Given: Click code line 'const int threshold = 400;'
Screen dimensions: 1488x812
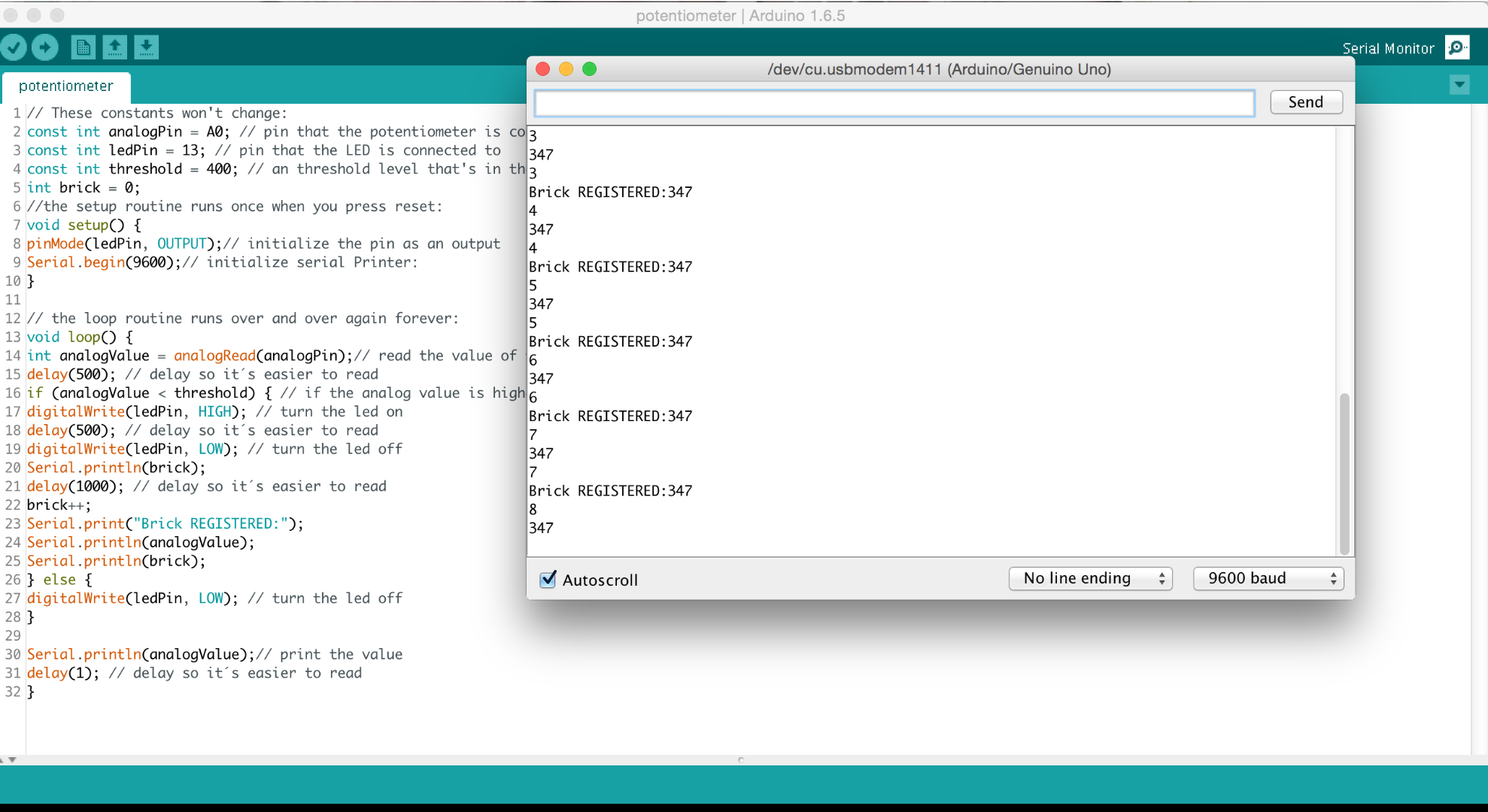Looking at the screenshot, I should (132, 169).
